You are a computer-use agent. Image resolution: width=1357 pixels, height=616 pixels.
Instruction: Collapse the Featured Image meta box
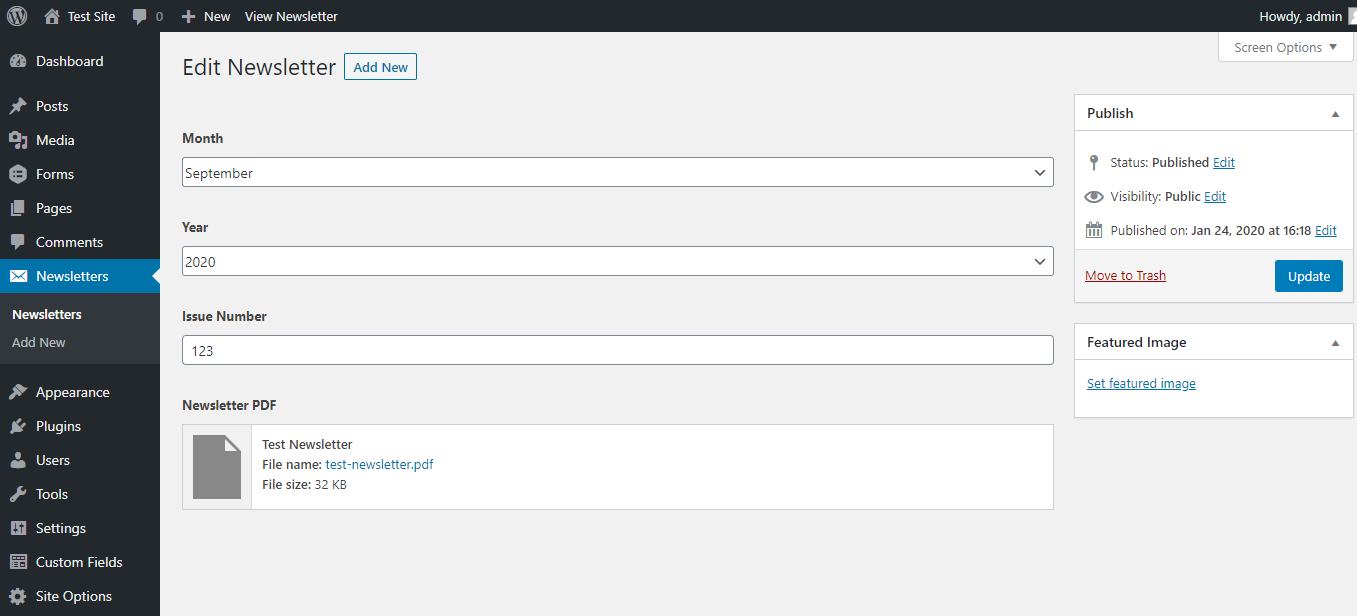pyautogui.click(x=1335, y=343)
